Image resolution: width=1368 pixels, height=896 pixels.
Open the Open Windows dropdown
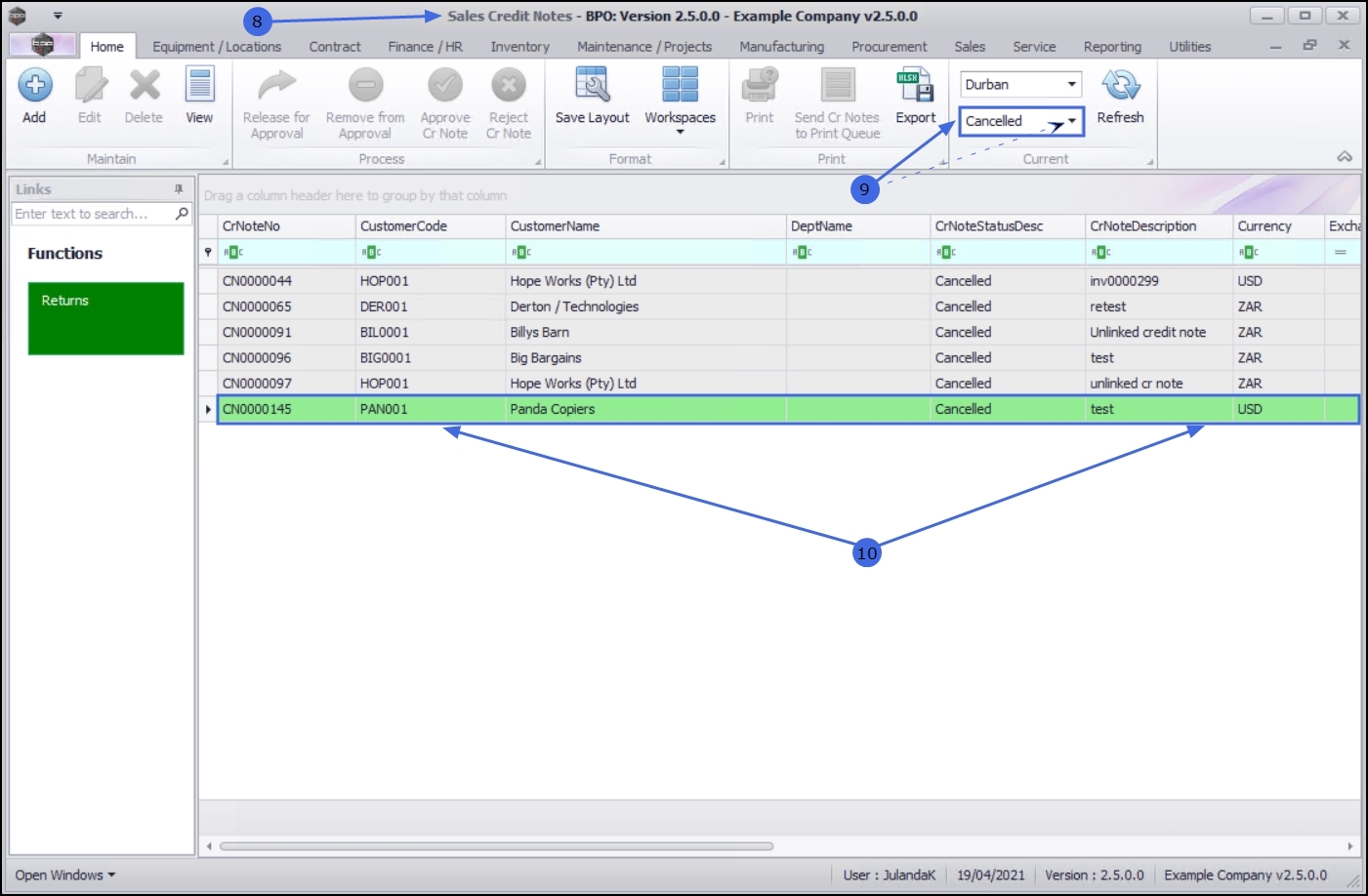tap(64, 876)
